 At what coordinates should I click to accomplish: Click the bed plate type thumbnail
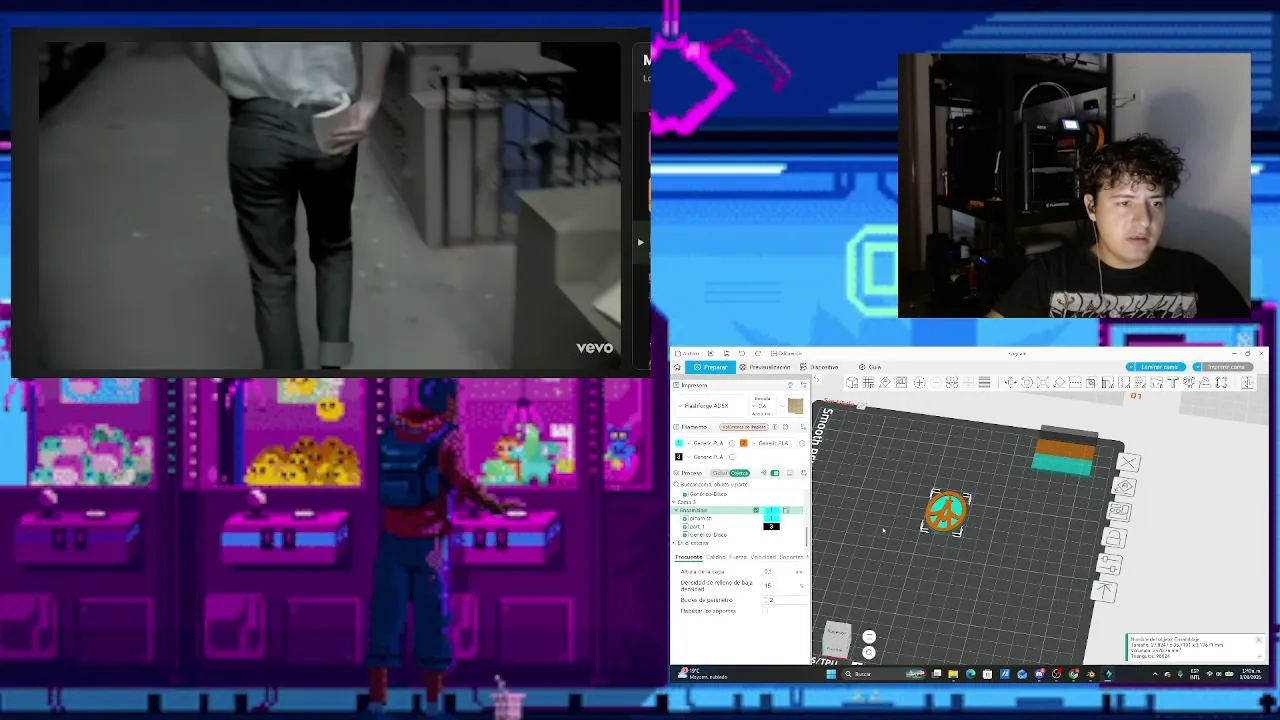point(795,406)
